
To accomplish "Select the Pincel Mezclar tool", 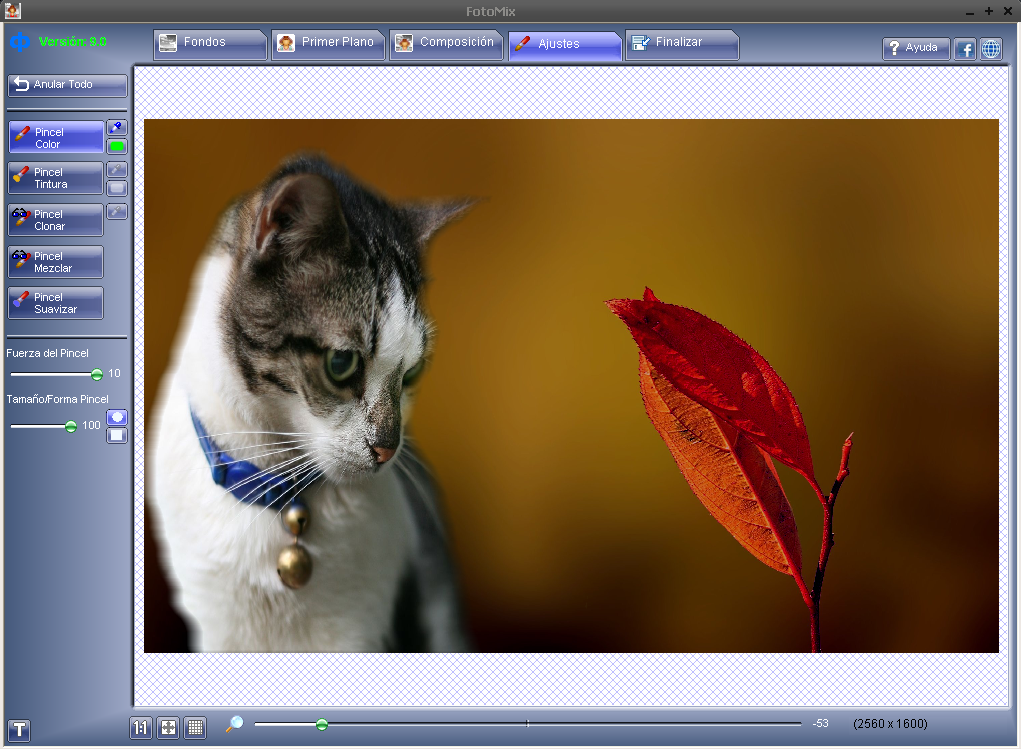I will tap(54, 261).
